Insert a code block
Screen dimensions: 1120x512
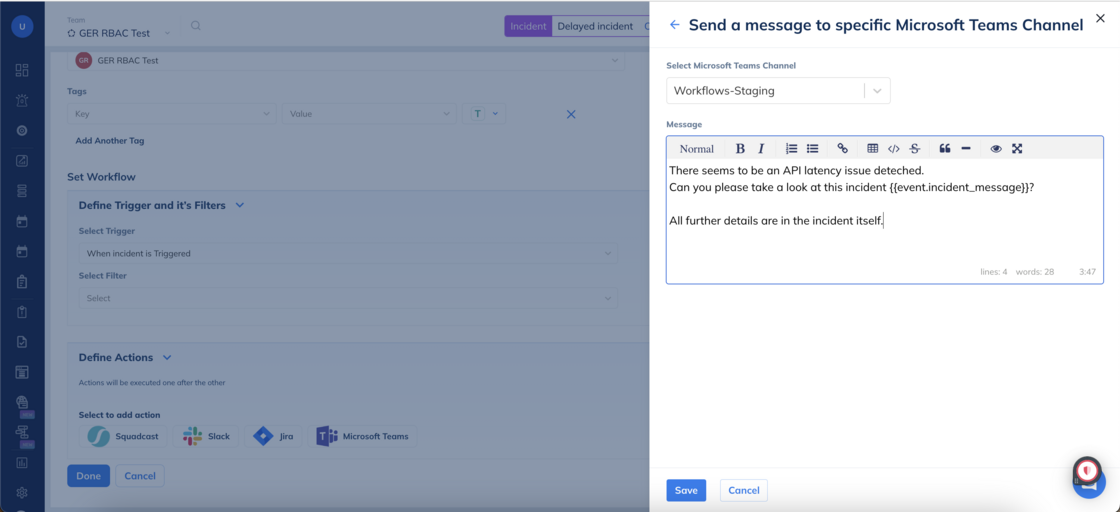[x=894, y=149]
